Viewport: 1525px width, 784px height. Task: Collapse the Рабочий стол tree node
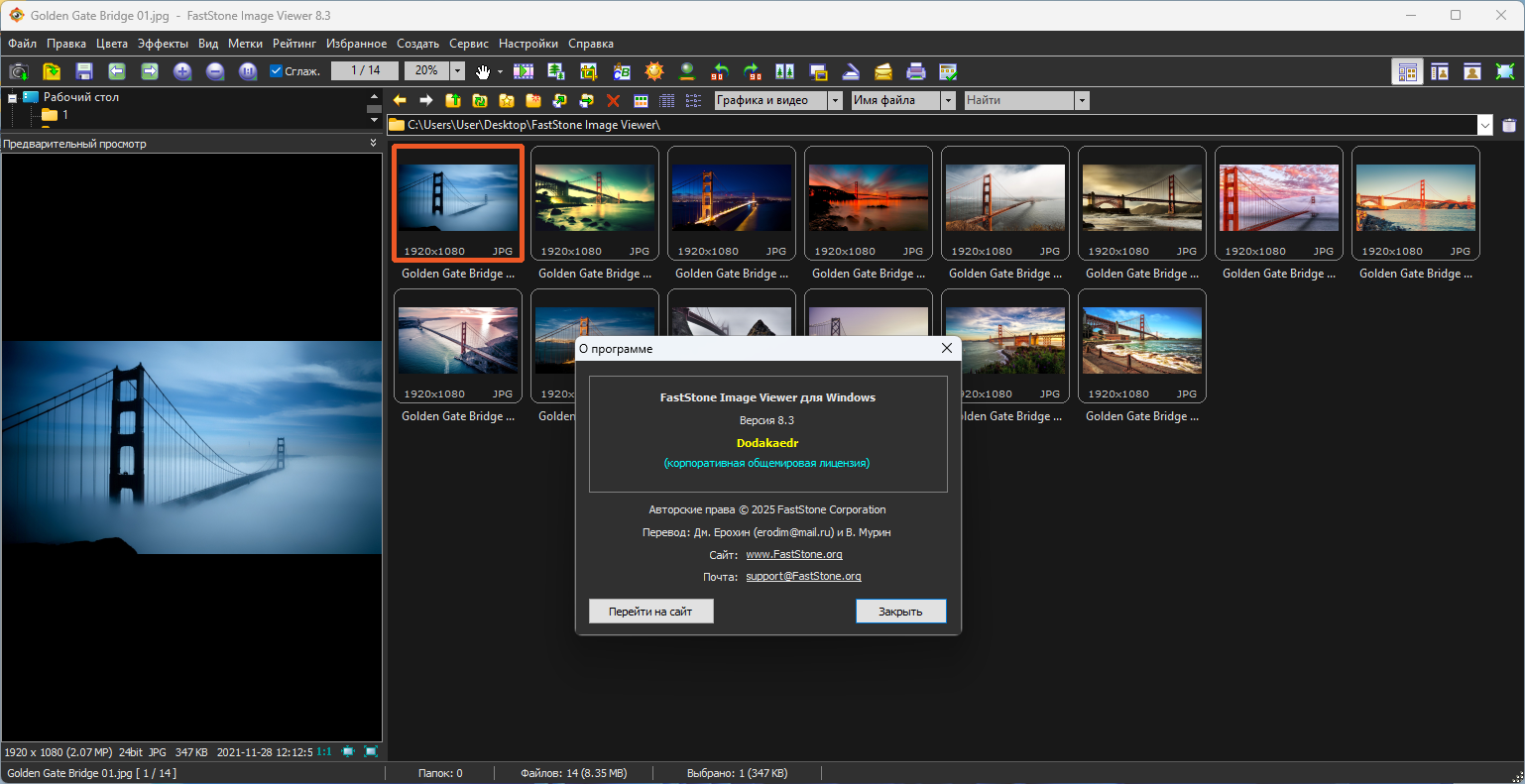click(12, 98)
